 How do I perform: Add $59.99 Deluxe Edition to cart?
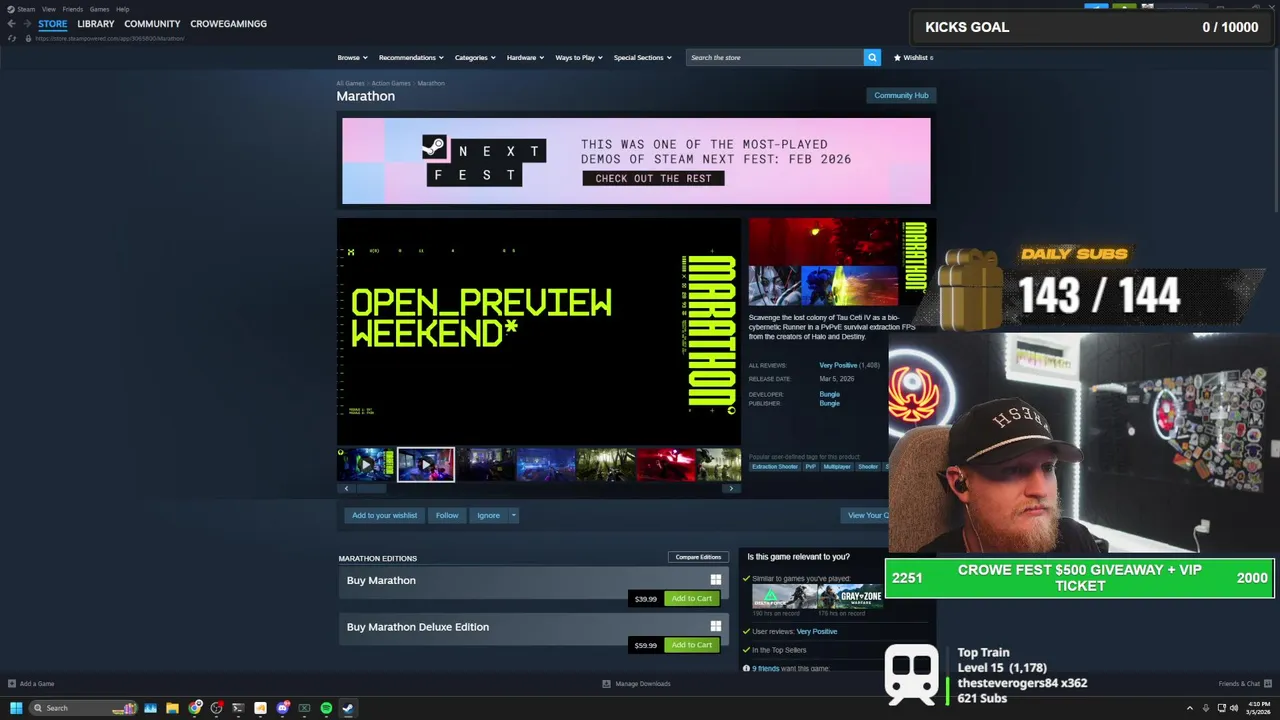click(x=691, y=645)
